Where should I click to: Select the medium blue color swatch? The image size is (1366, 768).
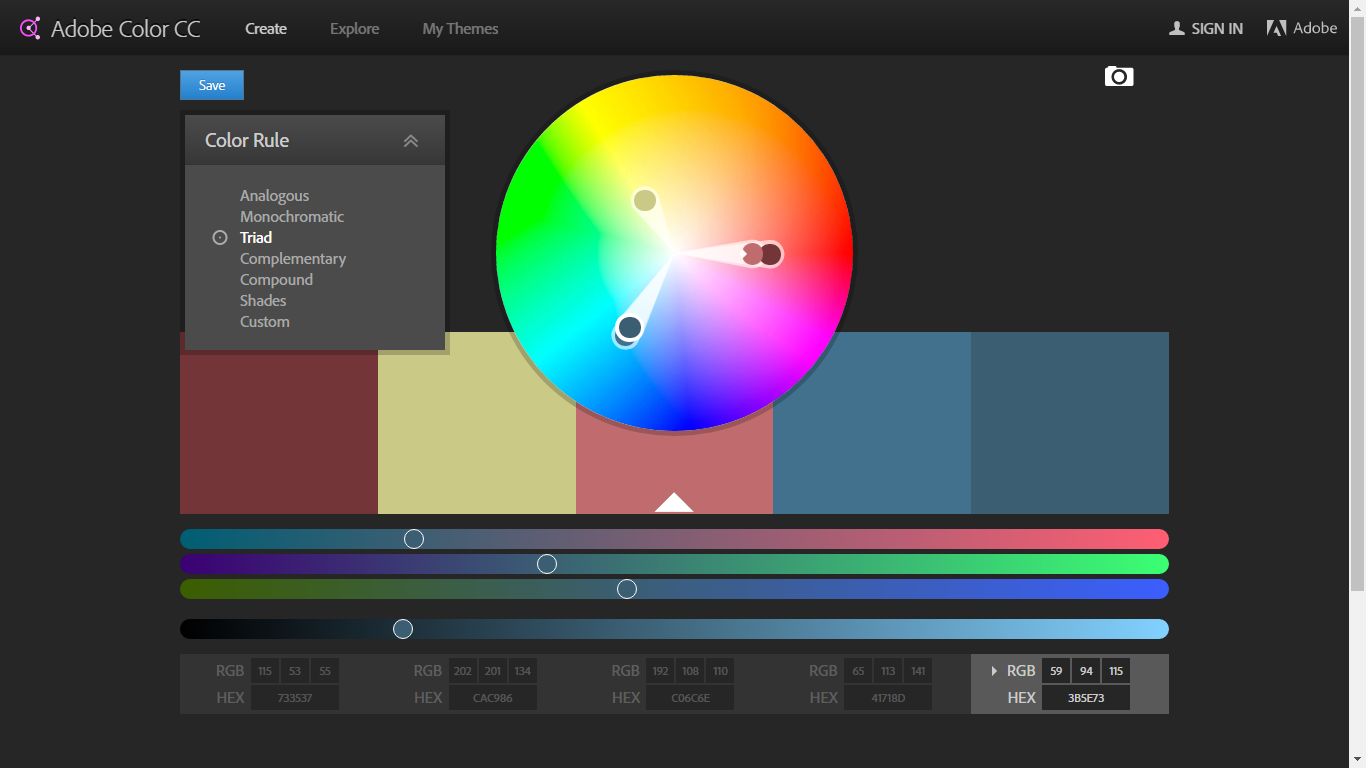coord(872,423)
